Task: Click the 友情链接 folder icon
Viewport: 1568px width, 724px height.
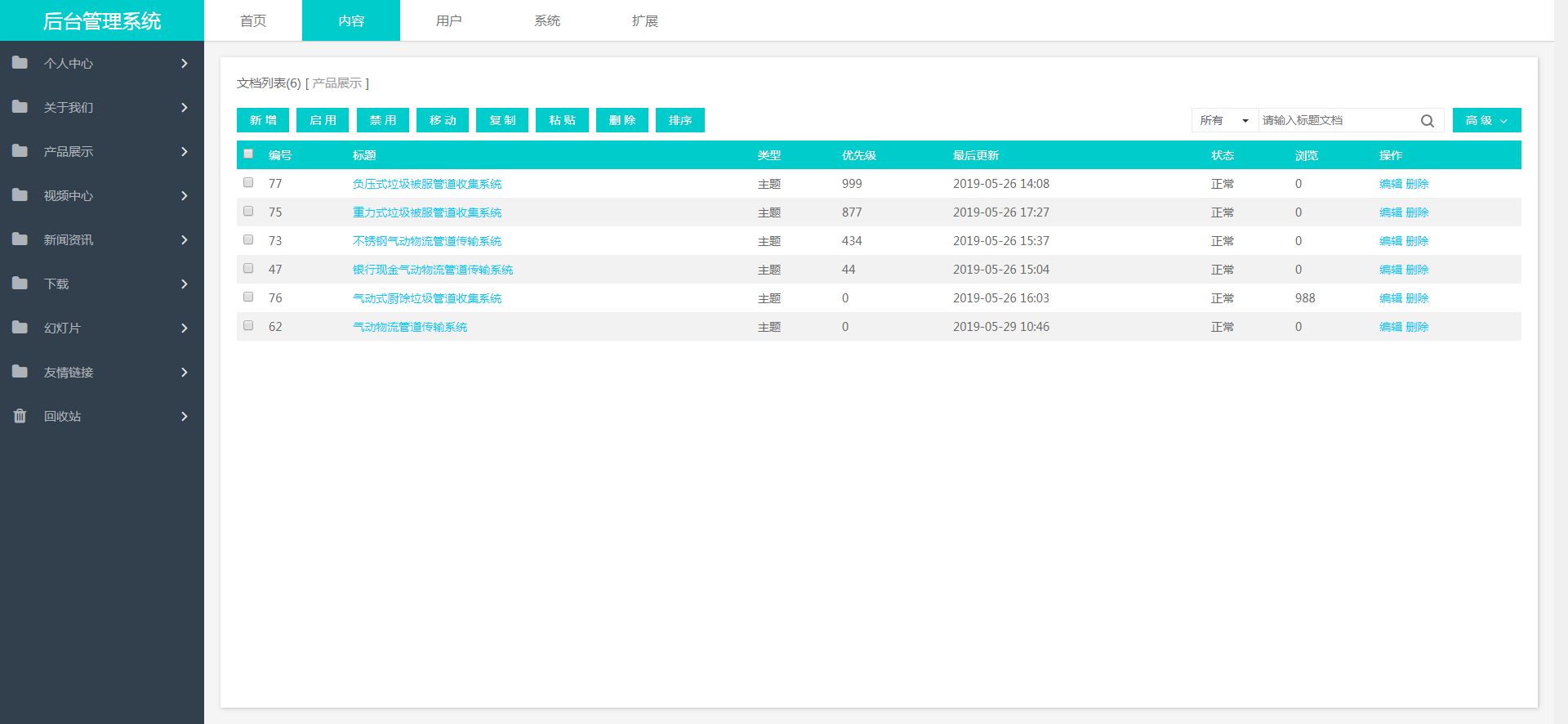Action: [20, 372]
